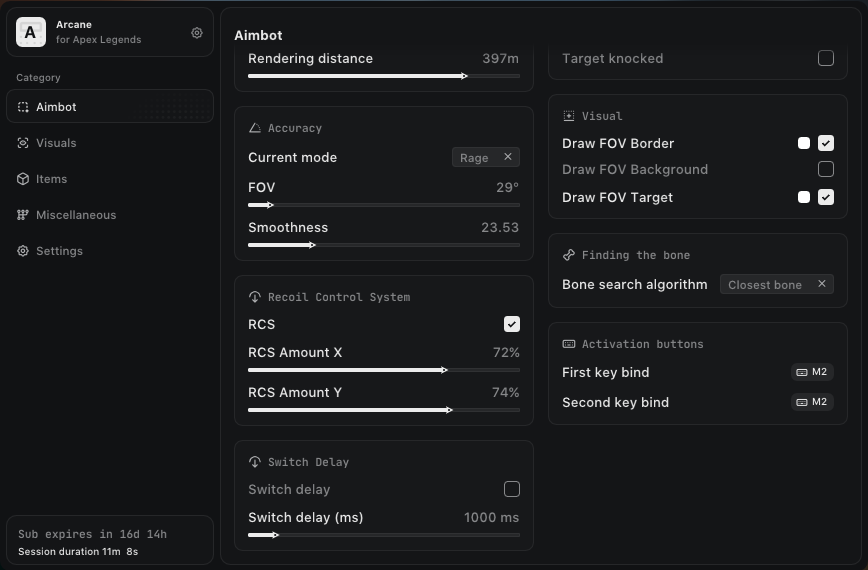Click the Miscellaneous grid icon in sidebar
868x570 pixels.
click(x=23, y=215)
